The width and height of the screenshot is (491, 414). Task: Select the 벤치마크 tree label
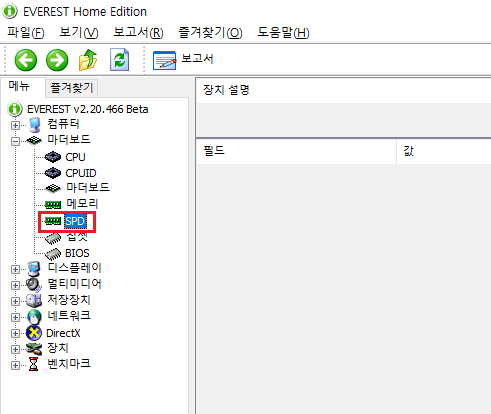69,364
